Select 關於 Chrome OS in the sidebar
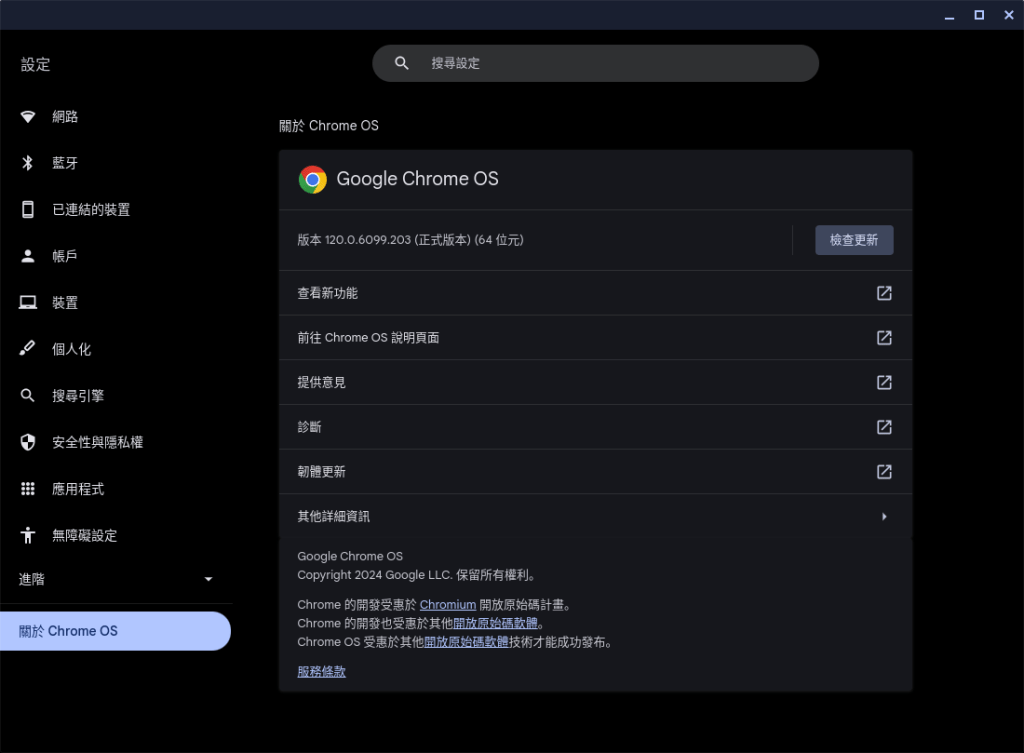This screenshot has height=753, width=1024. [115, 631]
